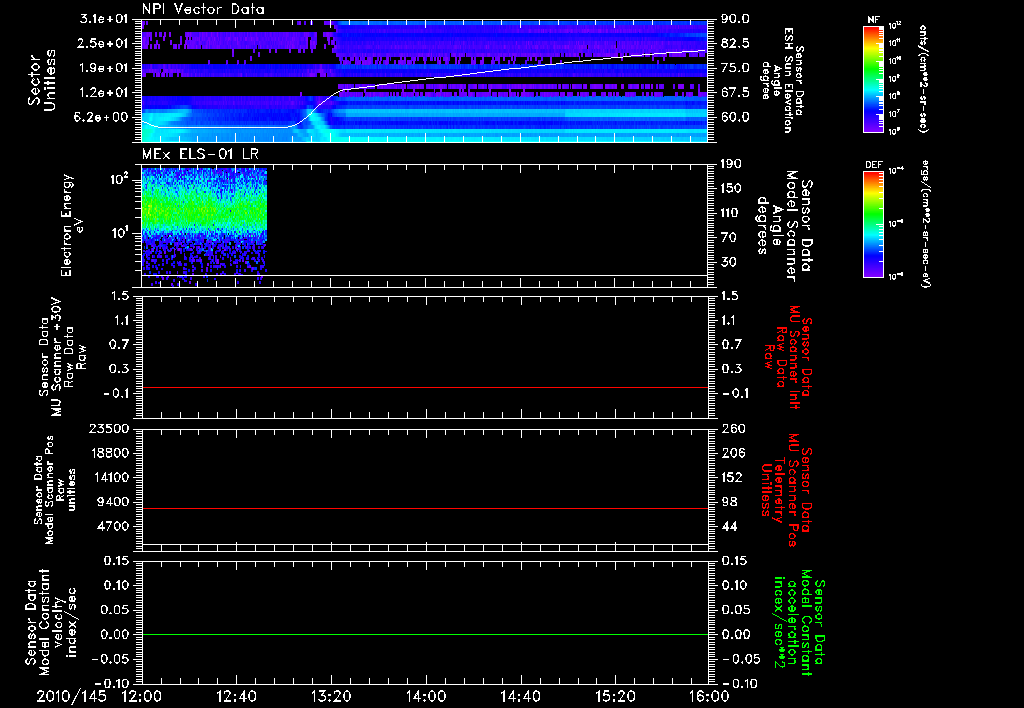Viewport: 1024px width, 708px height.
Task: Click the '110' scanner angle tick value
Action: click(731, 213)
